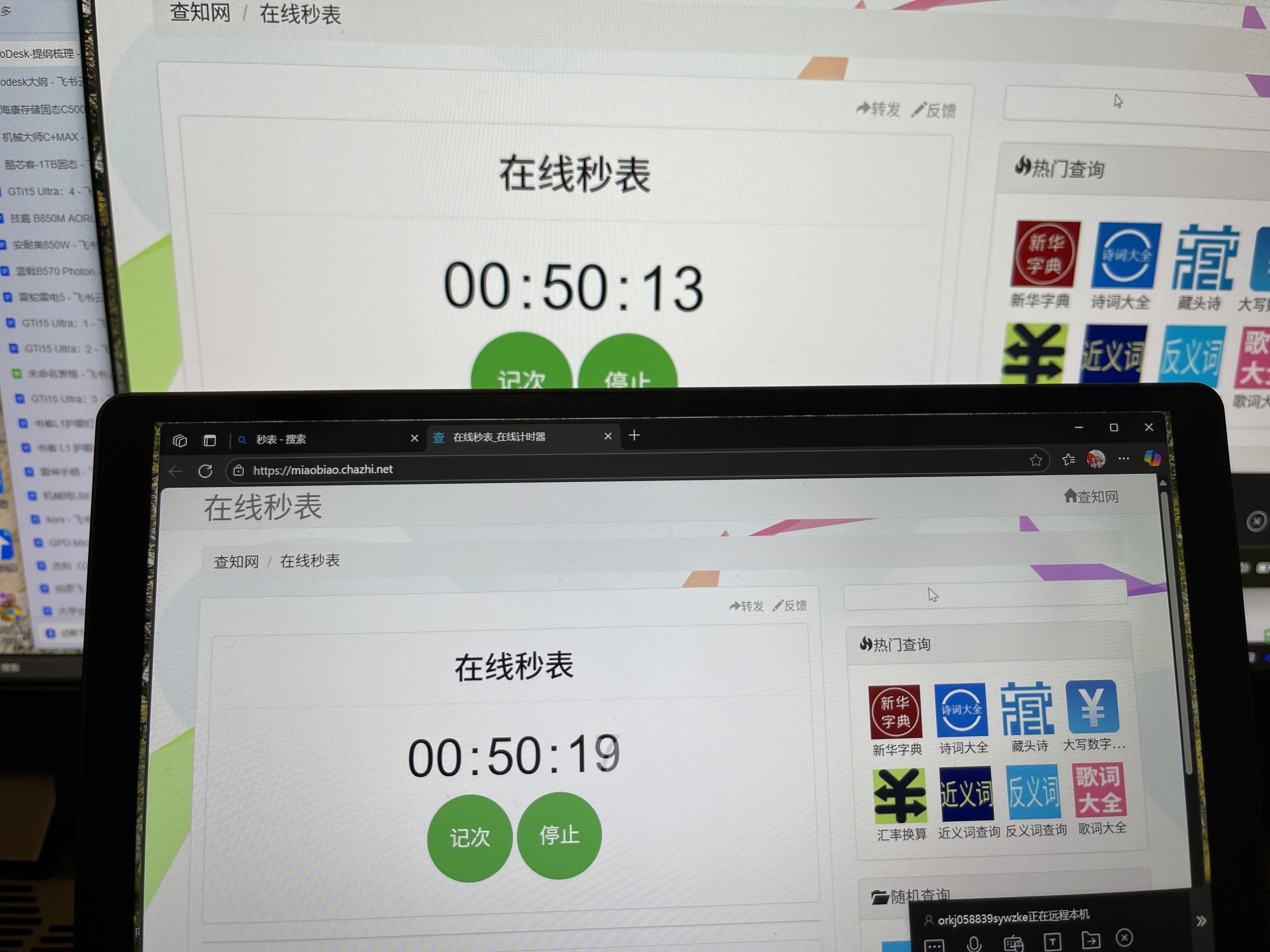Close the 在线秒表_在线计时器 tab

[x=607, y=436]
